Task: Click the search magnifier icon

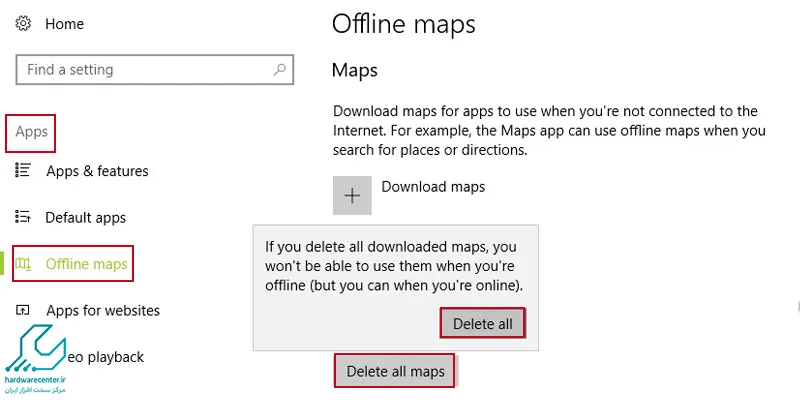Action: pyautogui.click(x=280, y=69)
